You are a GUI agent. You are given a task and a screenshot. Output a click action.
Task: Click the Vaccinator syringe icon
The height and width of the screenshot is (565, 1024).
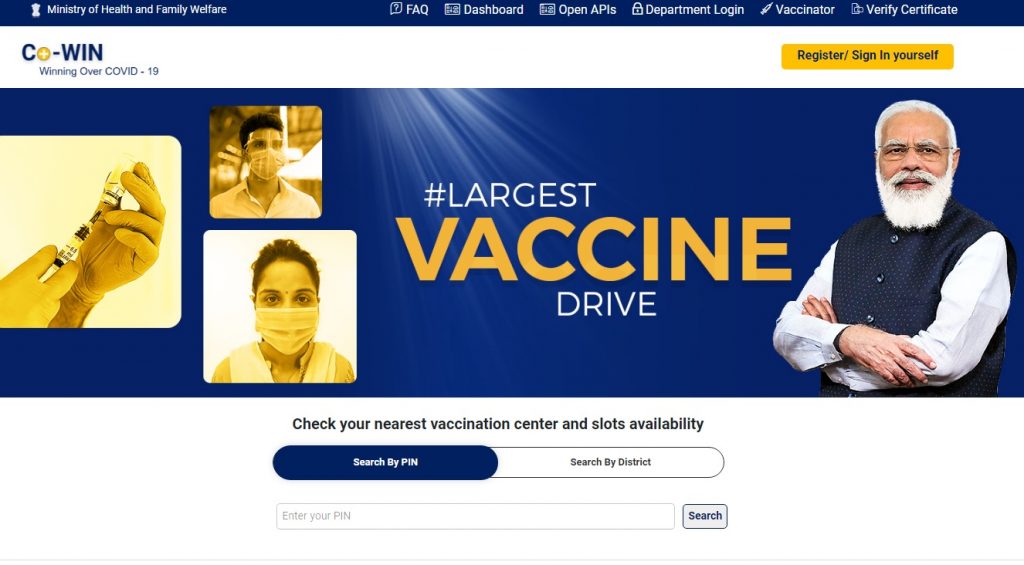(766, 9)
